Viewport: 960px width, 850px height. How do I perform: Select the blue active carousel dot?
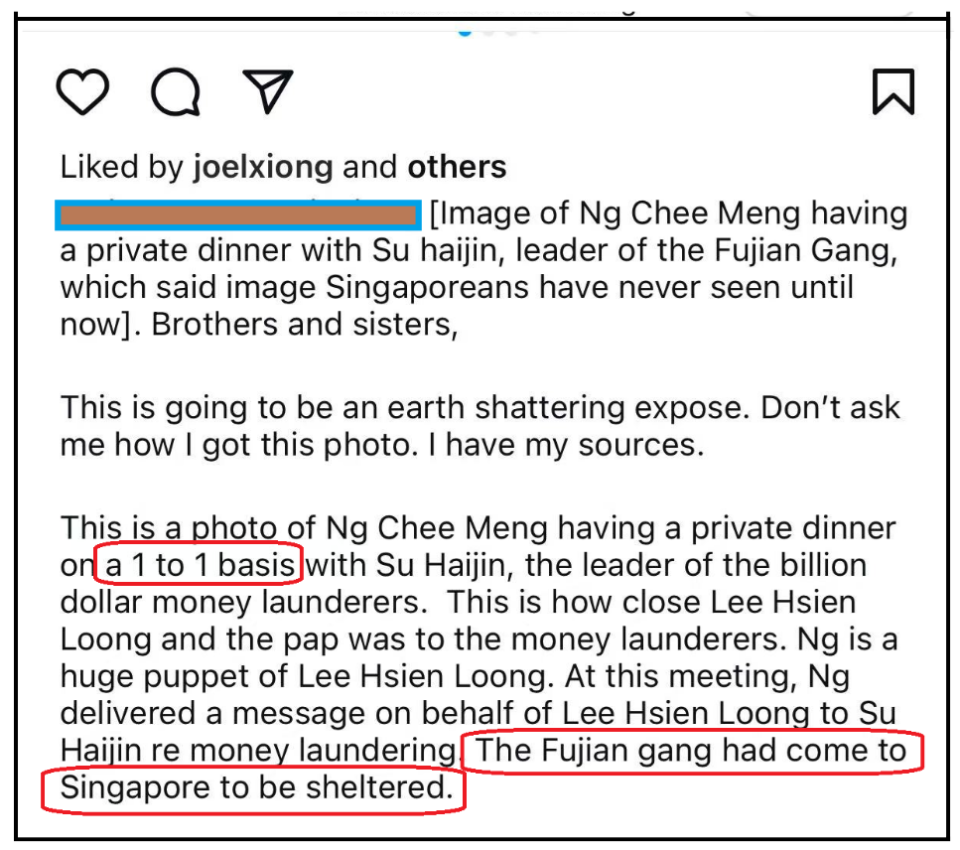click(465, 32)
